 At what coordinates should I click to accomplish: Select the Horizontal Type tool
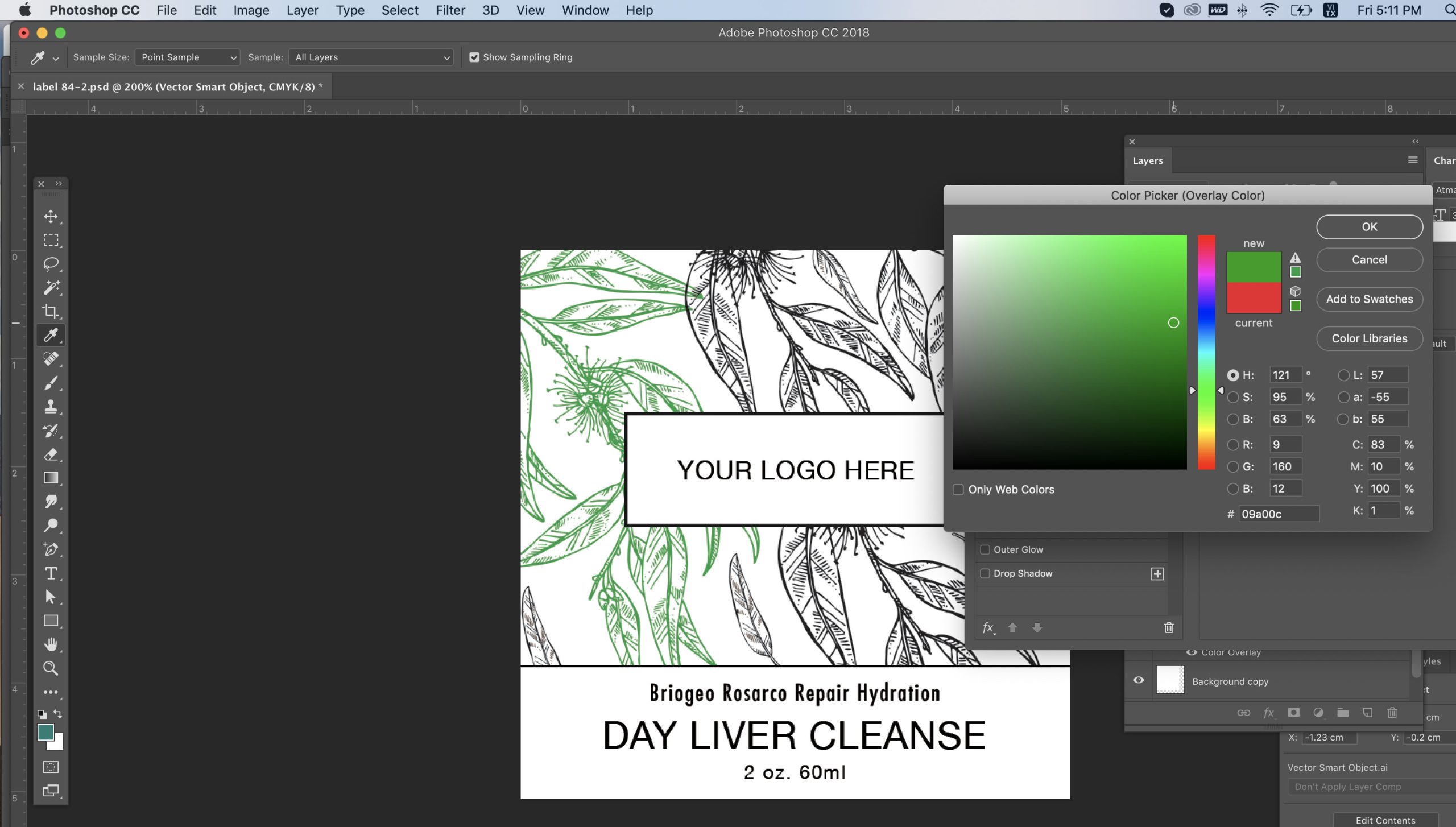pyautogui.click(x=51, y=573)
